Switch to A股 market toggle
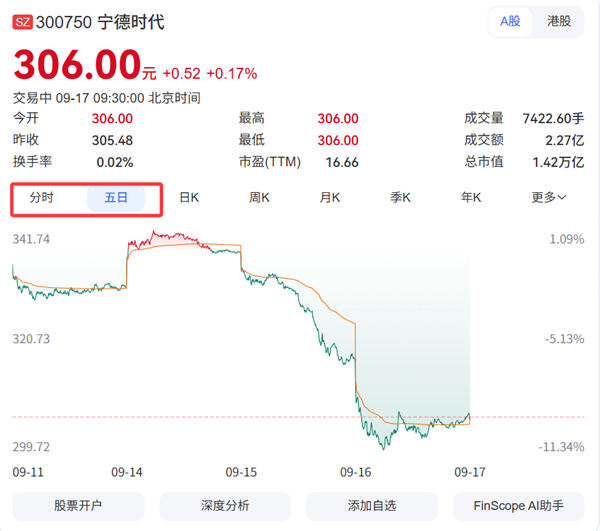Image resolution: width=600 pixels, height=531 pixels. coord(510,21)
